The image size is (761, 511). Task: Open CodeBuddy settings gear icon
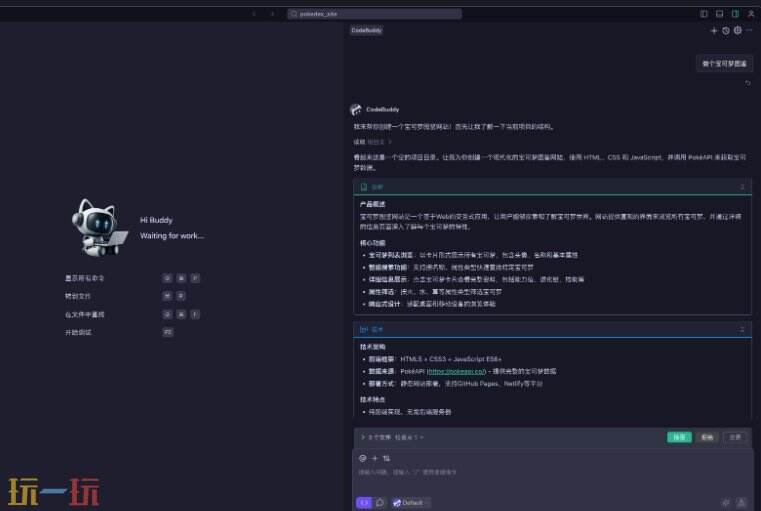tap(738, 31)
